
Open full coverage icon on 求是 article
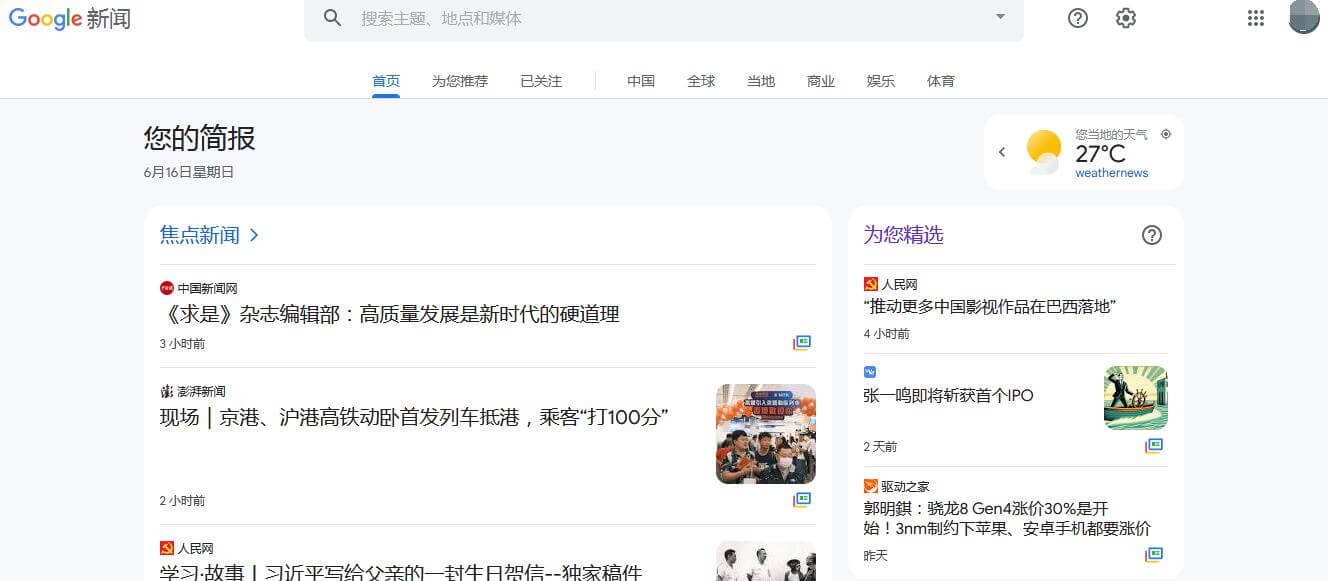[801, 342]
